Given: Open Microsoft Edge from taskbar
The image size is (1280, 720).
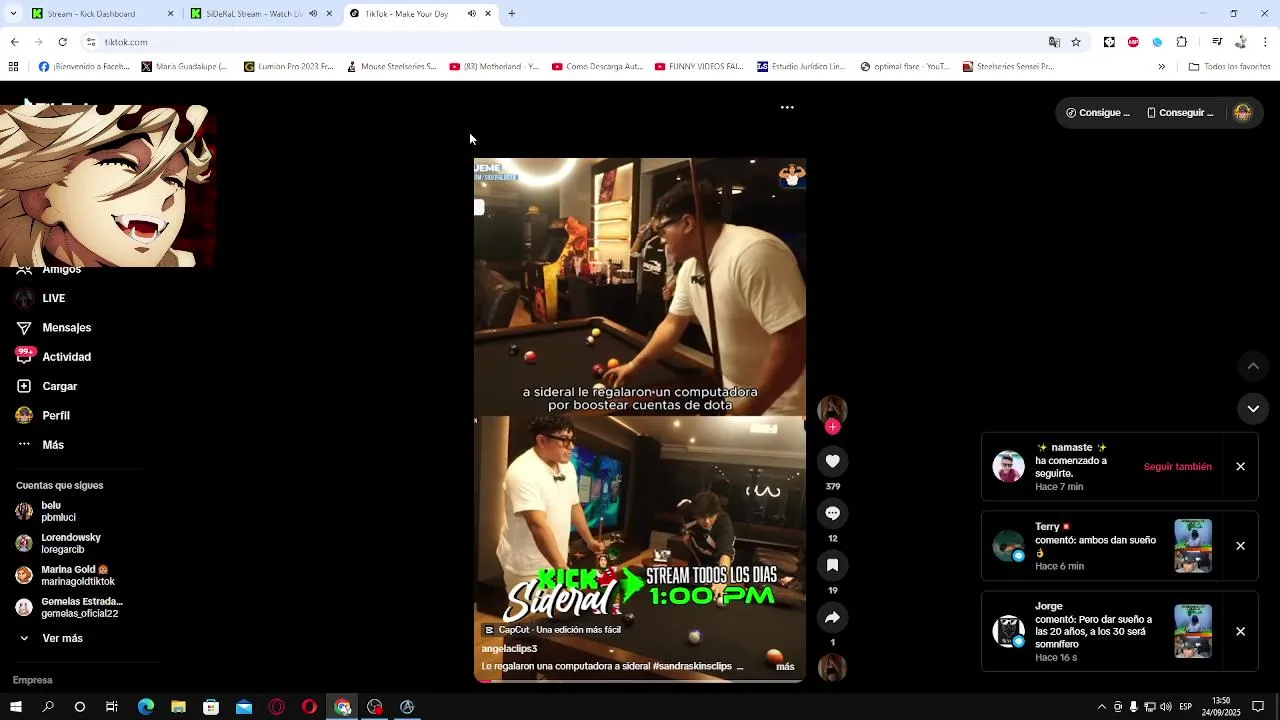Looking at the screenshot, I should (x=146, y=707).
